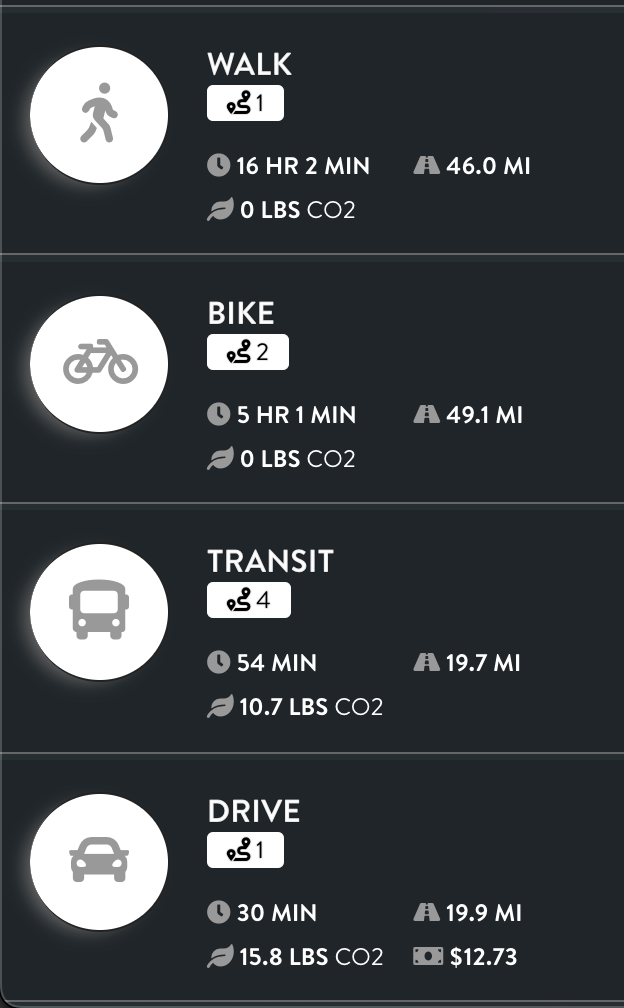Click the 15.8 LBS CO2 emission value
The image size is (624, 1008).
point(311,957)
